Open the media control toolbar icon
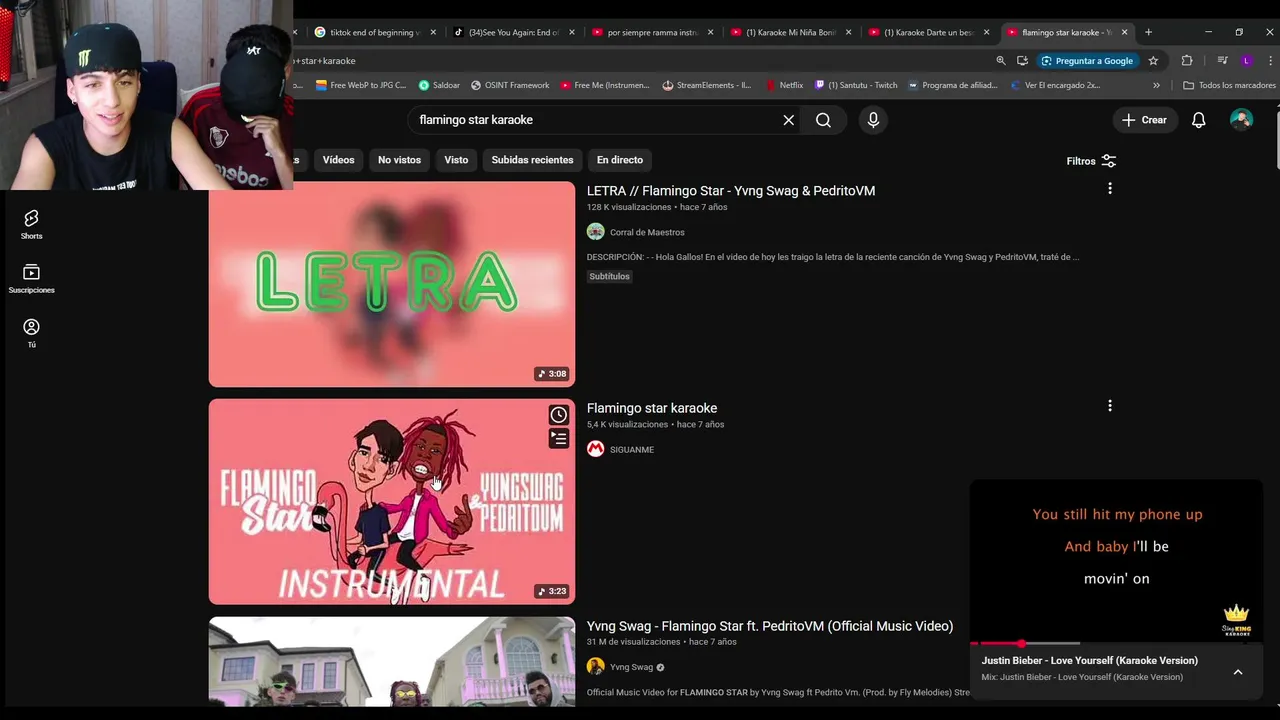This screenshot has height=720, width=1280. point(1222,61)
